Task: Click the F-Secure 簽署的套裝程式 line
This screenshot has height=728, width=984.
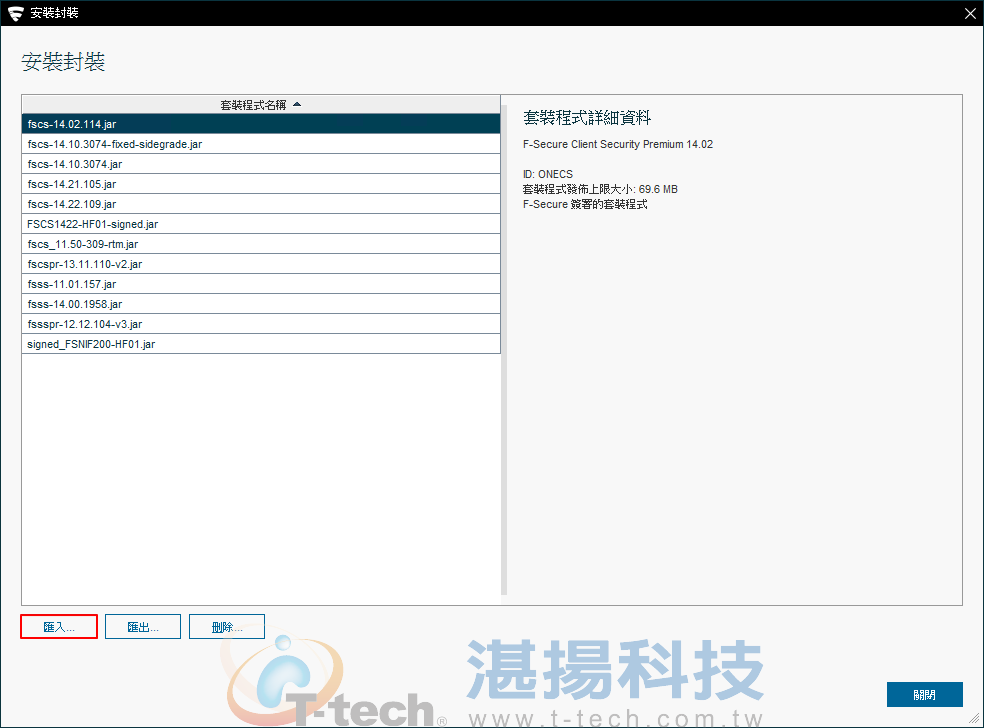Action: coord(585,205)
